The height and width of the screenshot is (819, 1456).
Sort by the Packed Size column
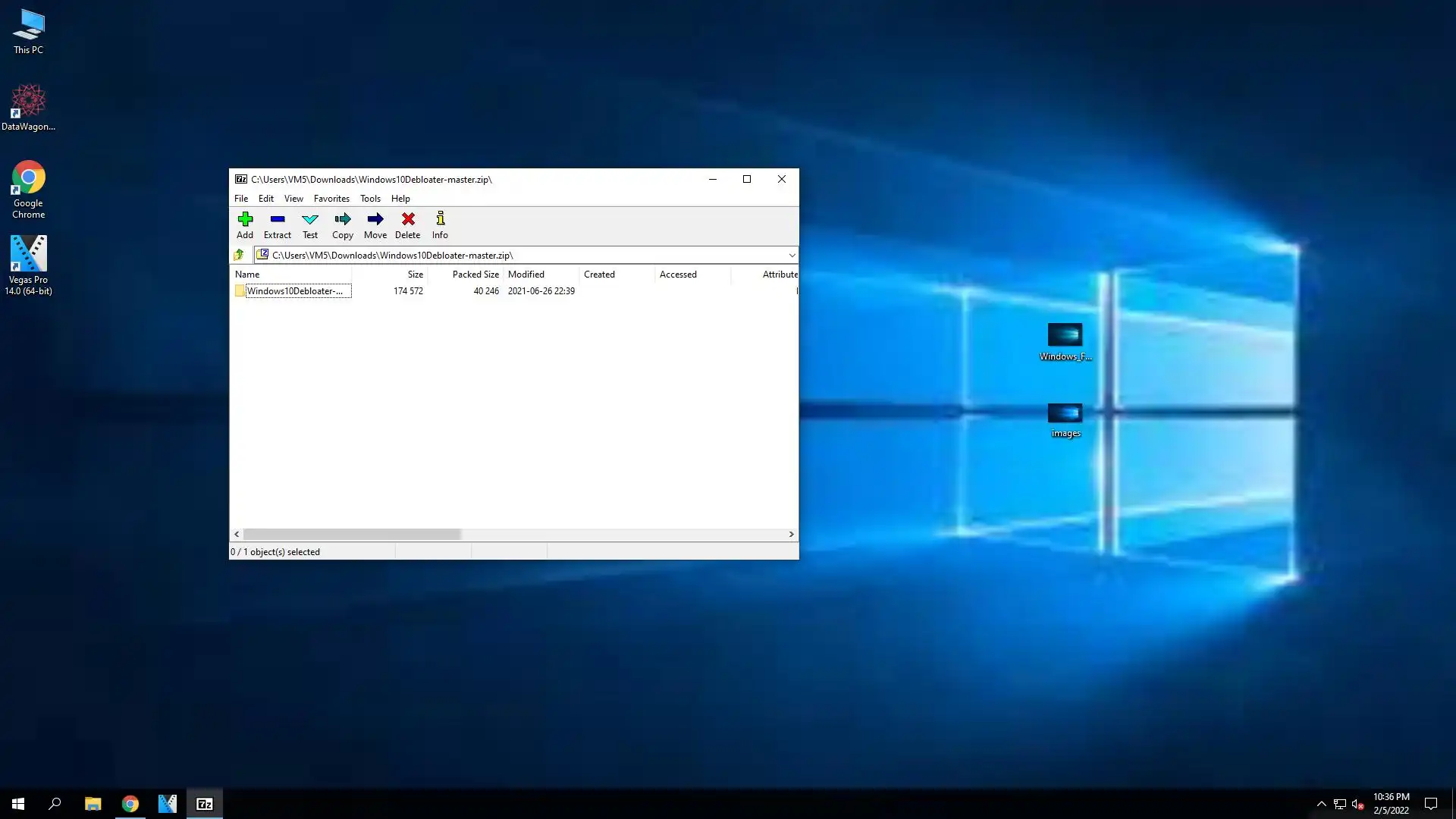click(475, 275)
